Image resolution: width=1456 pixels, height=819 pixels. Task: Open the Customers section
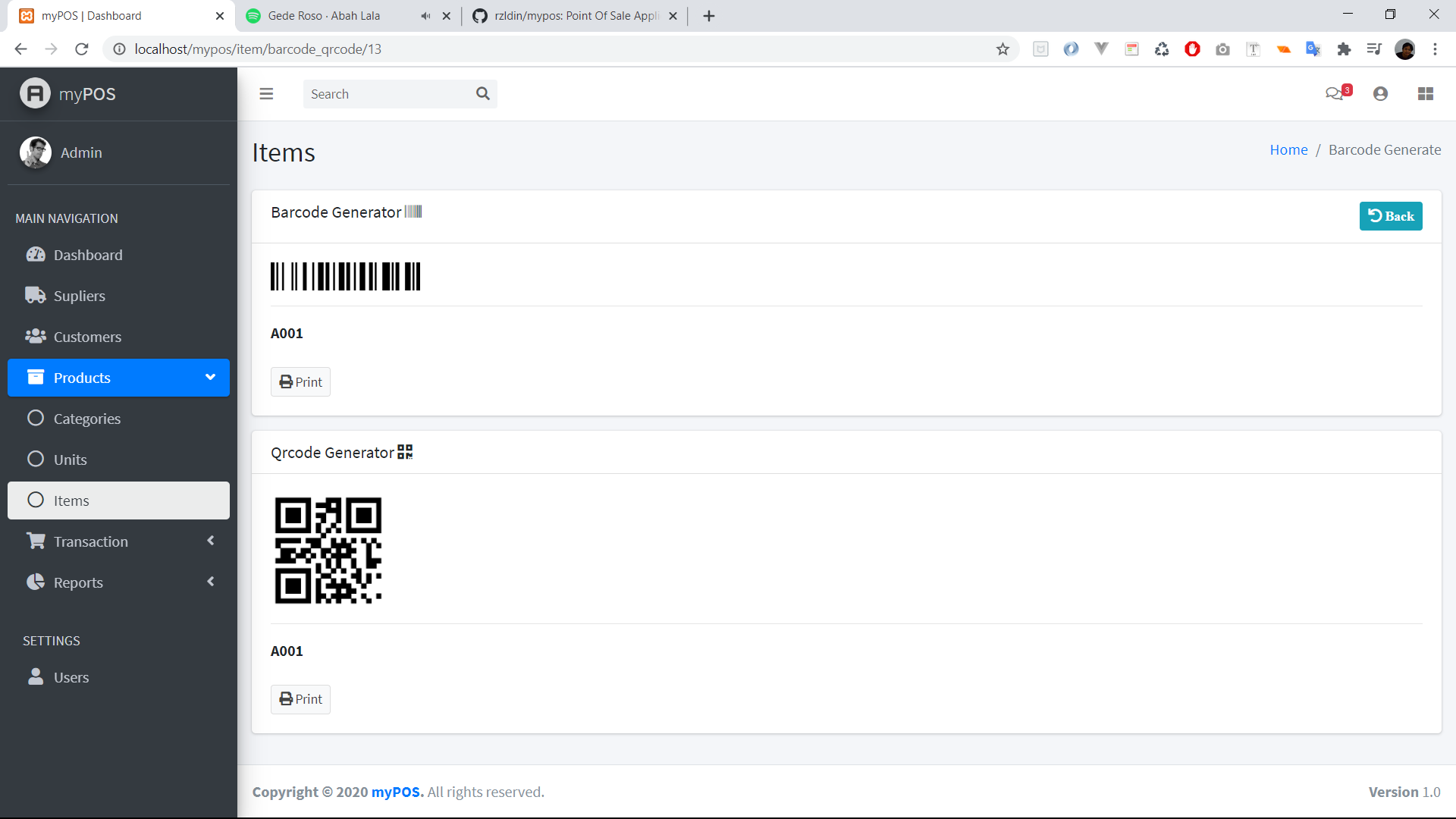click(88, 336)
